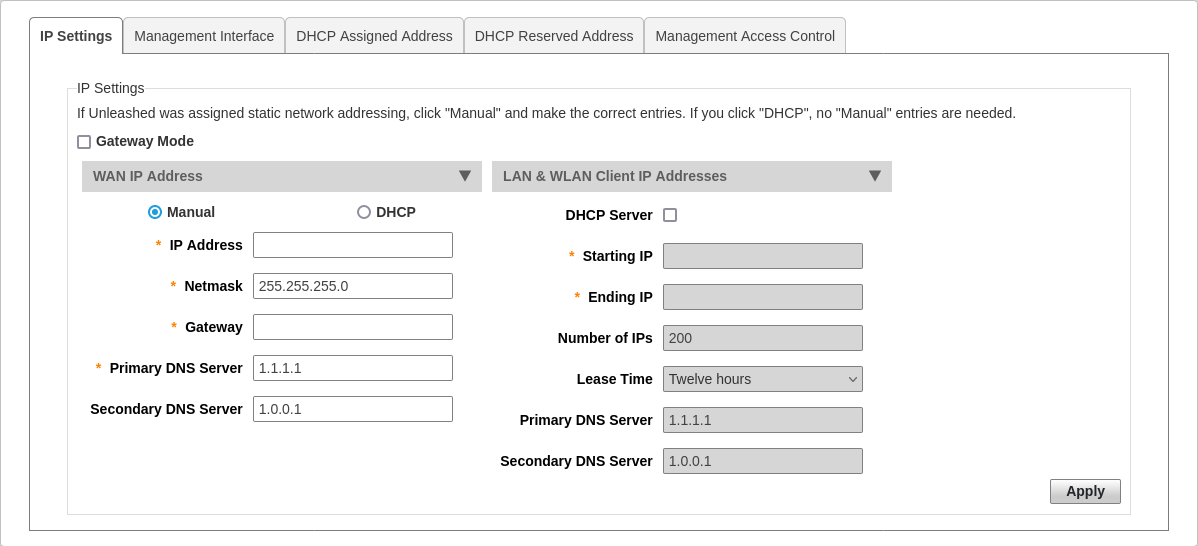Open the DHCP Assigned Address tab
This screenshot has height=546, width=1198.
pos(374,36)
